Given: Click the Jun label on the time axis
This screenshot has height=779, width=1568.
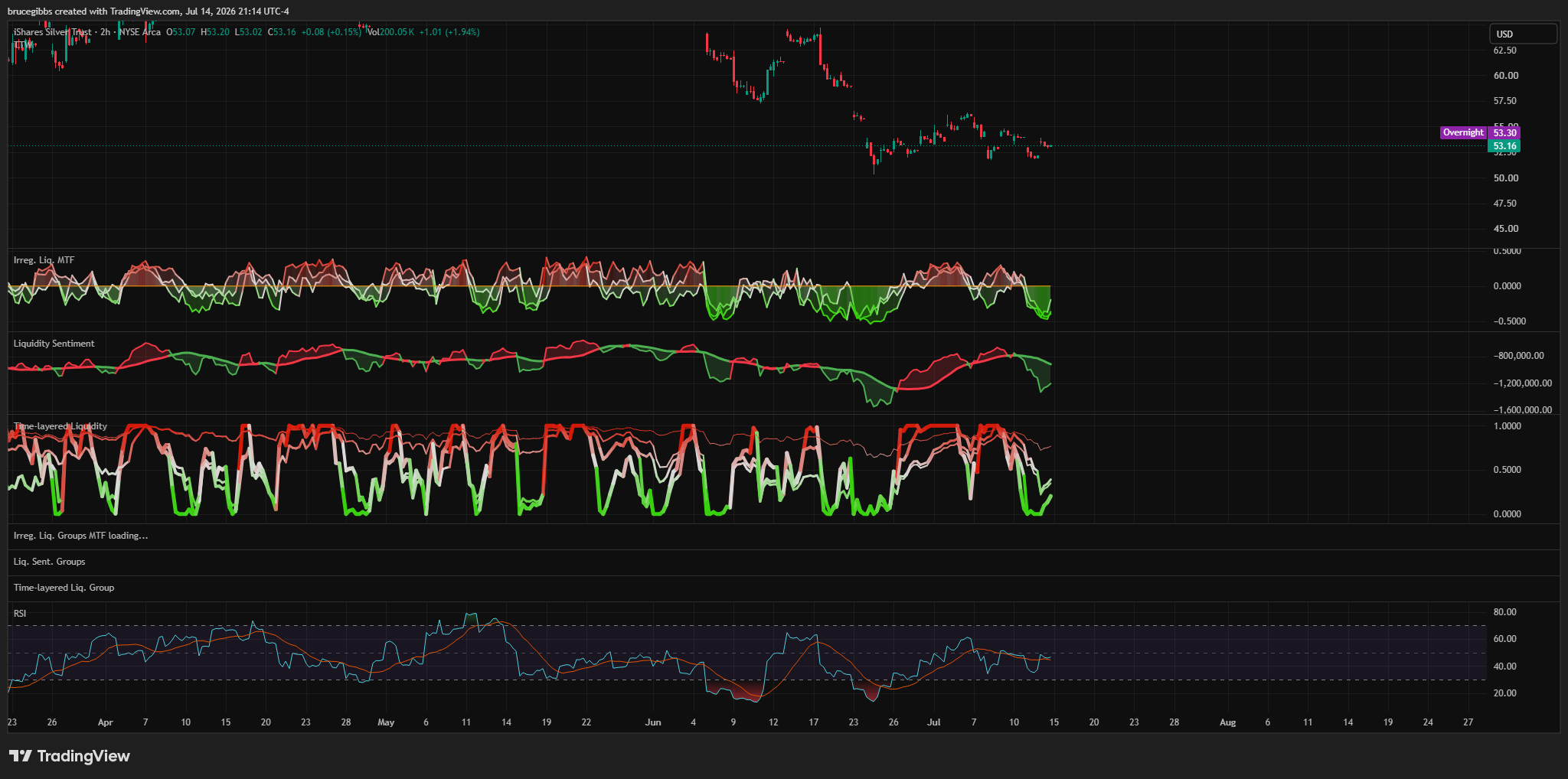Looking at the screenshot, I should pos(653,722).
